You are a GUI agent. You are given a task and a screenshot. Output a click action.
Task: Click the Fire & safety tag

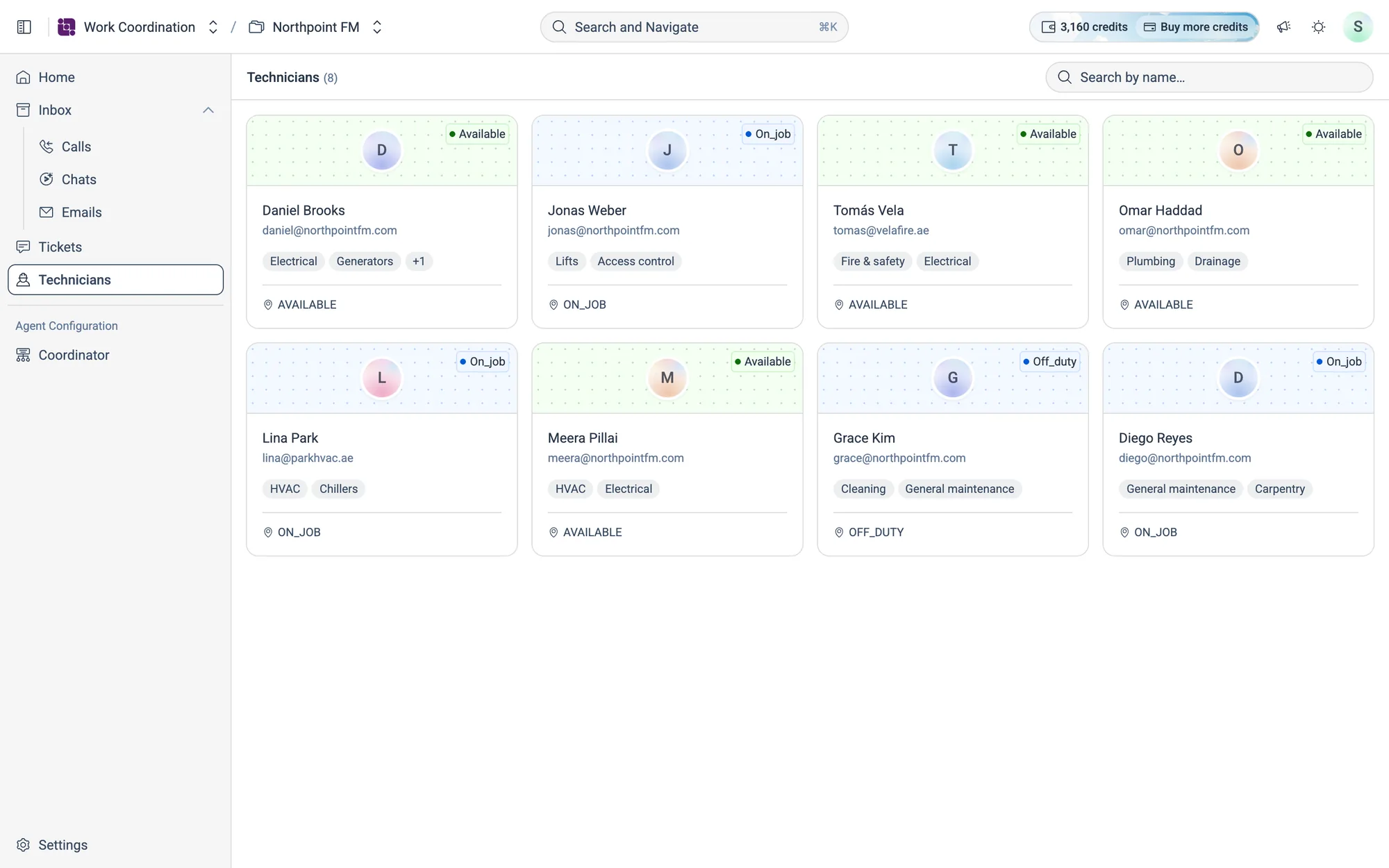873,261
